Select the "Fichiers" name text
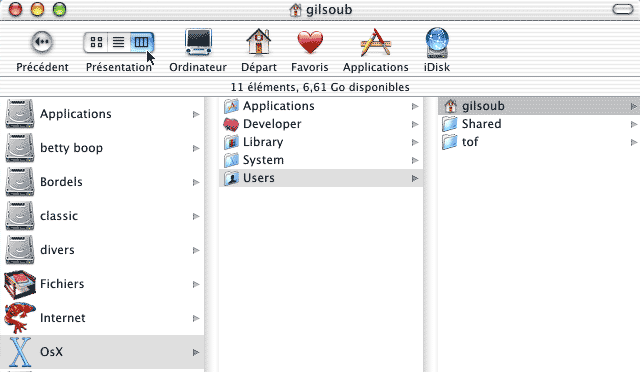This screenshot has height=372, width=640. click(62, 284)
